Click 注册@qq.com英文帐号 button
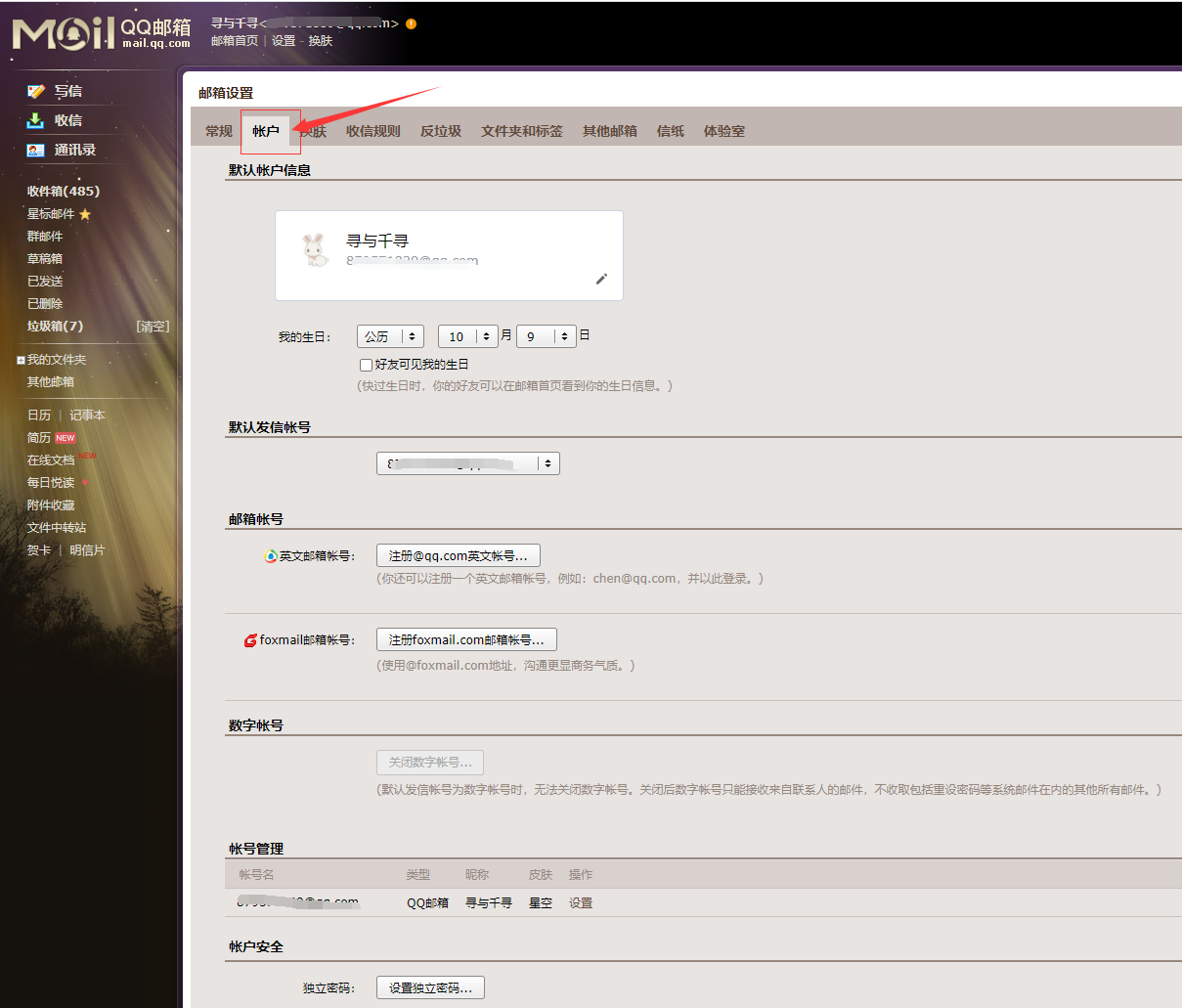1182x1008 pixels. coord(459,555)
